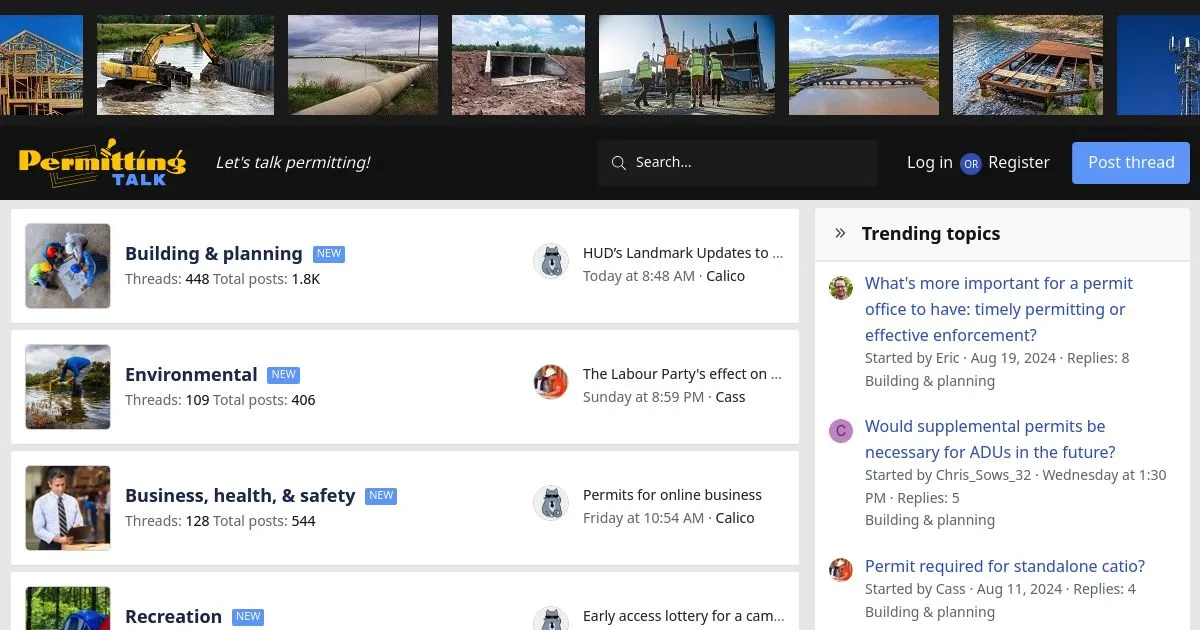Open Calico's avatar beside the HUD thread
The image size is (1200, 630).
tap(551, 262)
